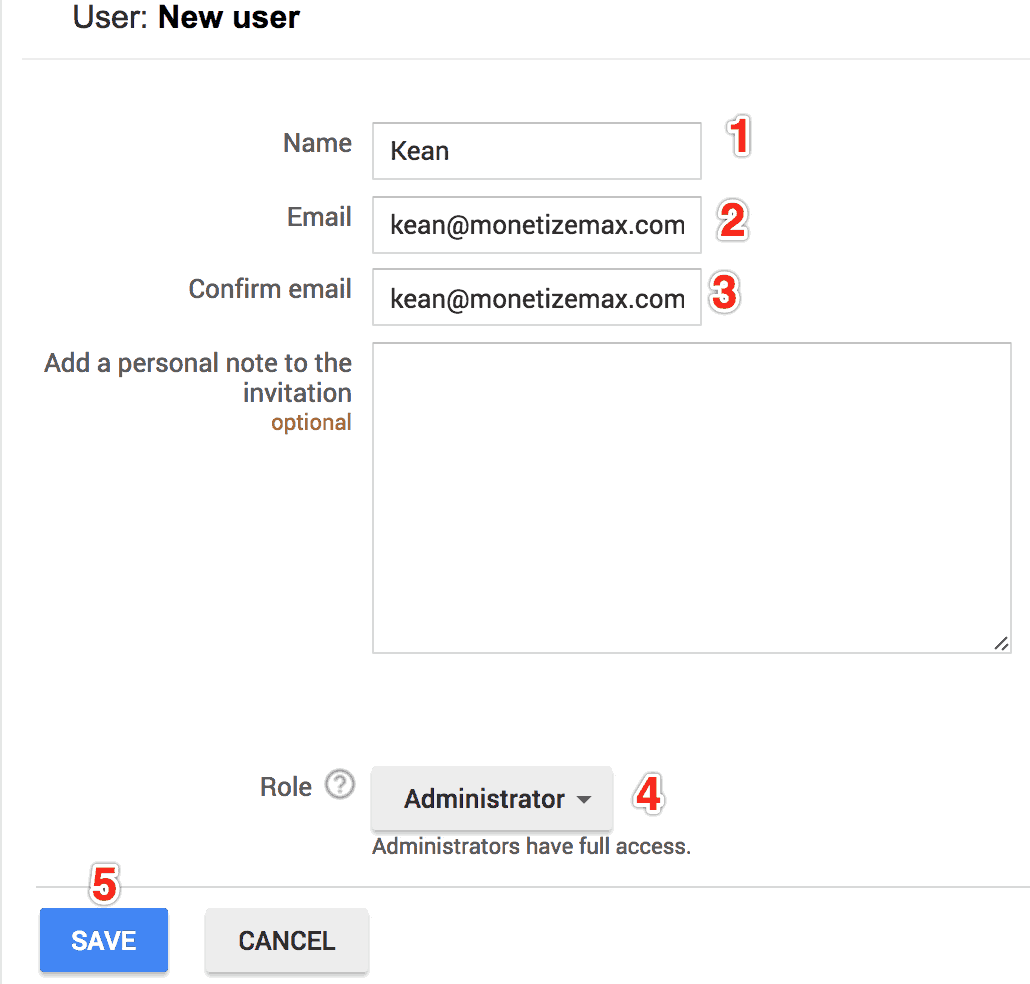Click the Role label next to the help icon
Screen dimensions: 1030x984
tap(286, 786)
